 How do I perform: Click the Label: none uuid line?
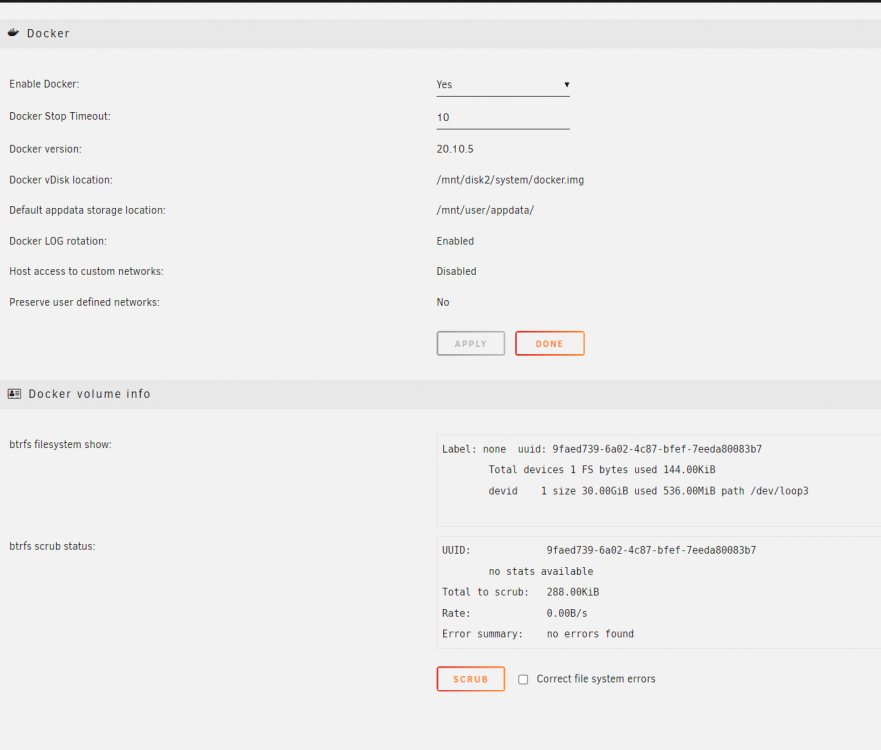602,449
